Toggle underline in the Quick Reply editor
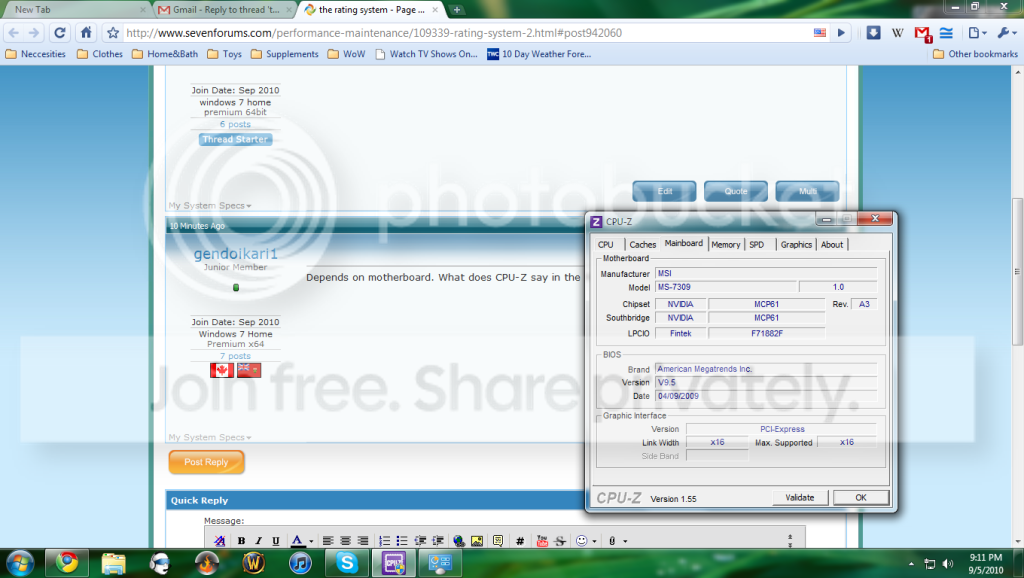 [276, 541]
